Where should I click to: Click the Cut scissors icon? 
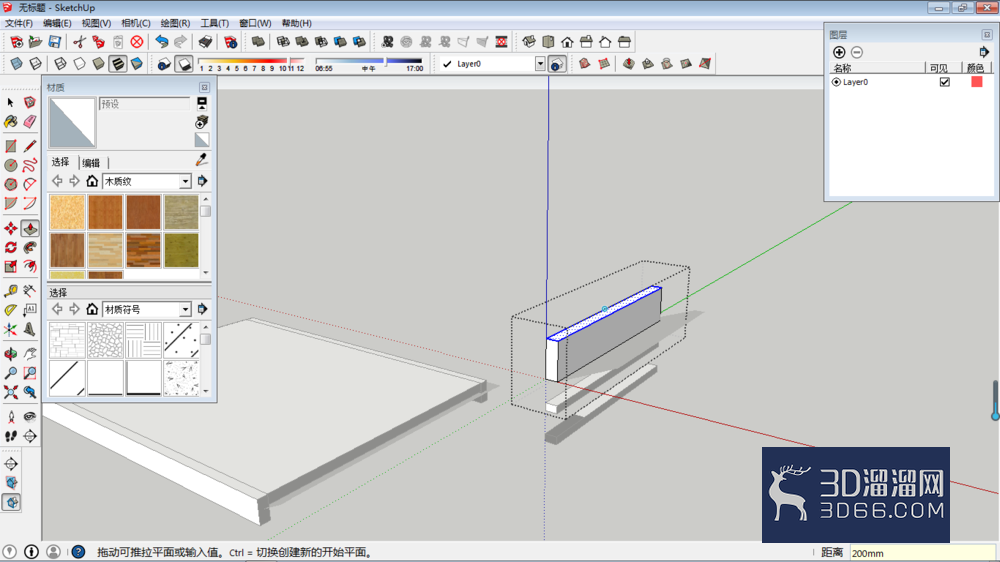79,42
